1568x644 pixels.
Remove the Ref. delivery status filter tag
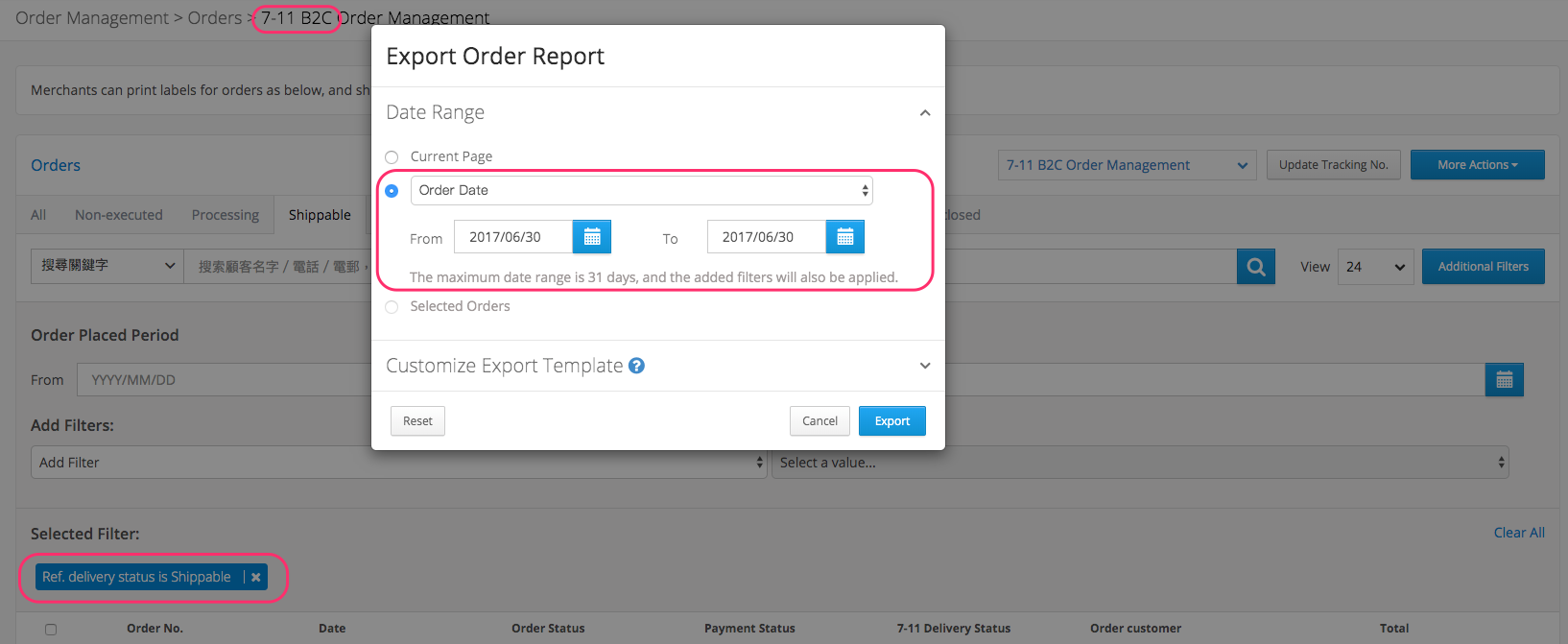256,577
